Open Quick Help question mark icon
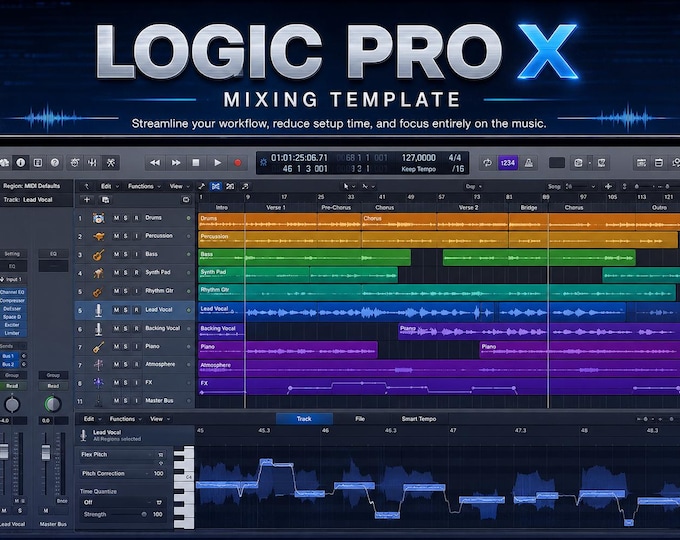 point(55,163)
